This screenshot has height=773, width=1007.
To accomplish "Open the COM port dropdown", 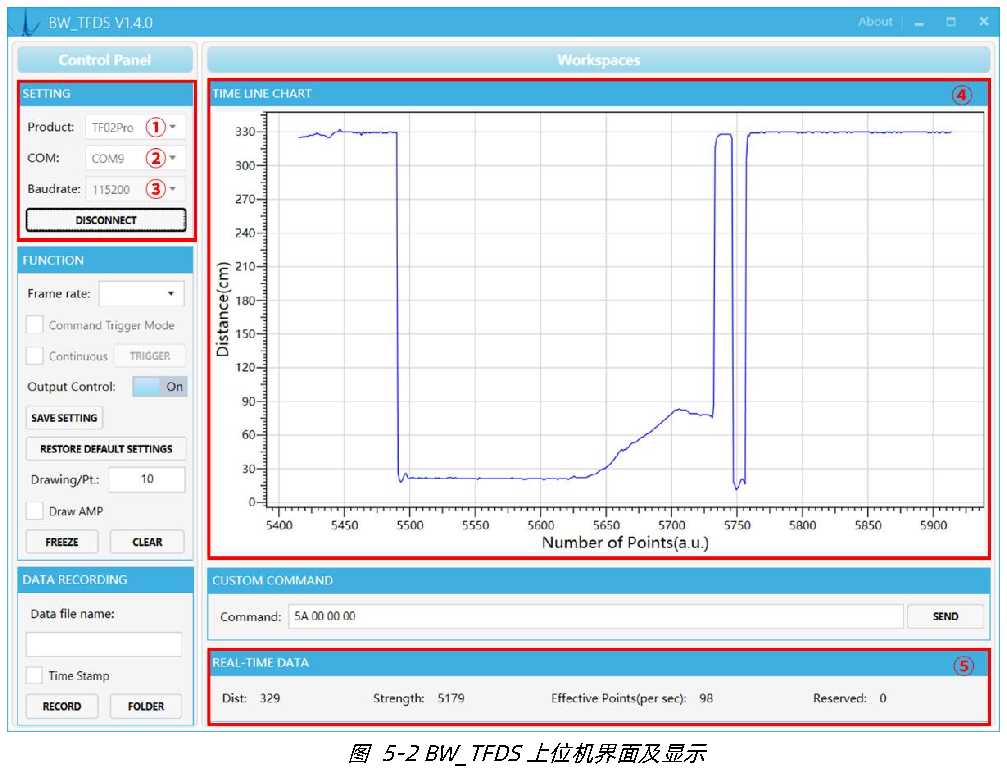I will tap(136, 158).
